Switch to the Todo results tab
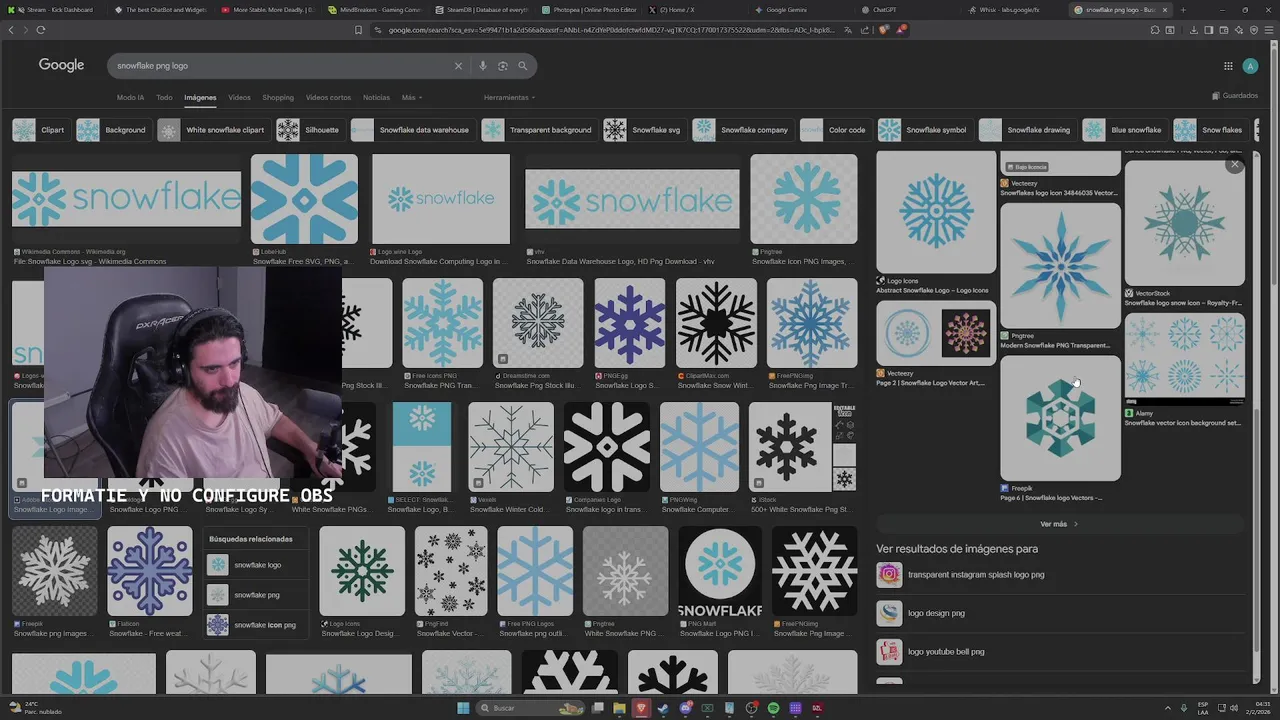Viewport: 1280px width, 720px height. (164, 97)
